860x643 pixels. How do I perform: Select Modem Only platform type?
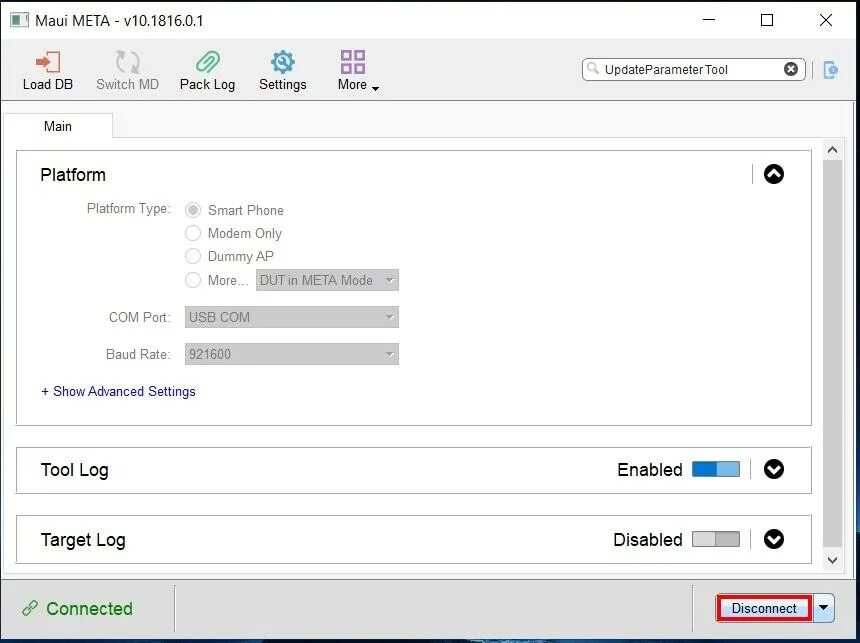(193, 233)
